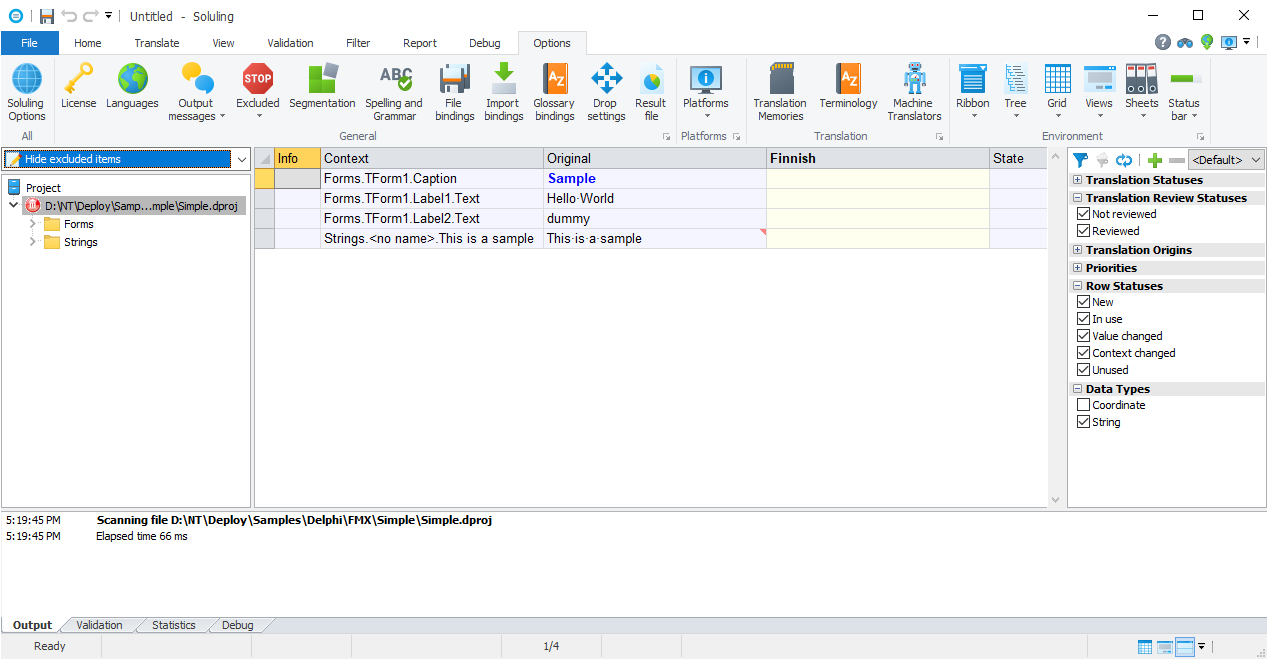Screen dimensions: 1268x660
Task: Uncheck the New row status checkbox
Action: [x=1083, y=302]
